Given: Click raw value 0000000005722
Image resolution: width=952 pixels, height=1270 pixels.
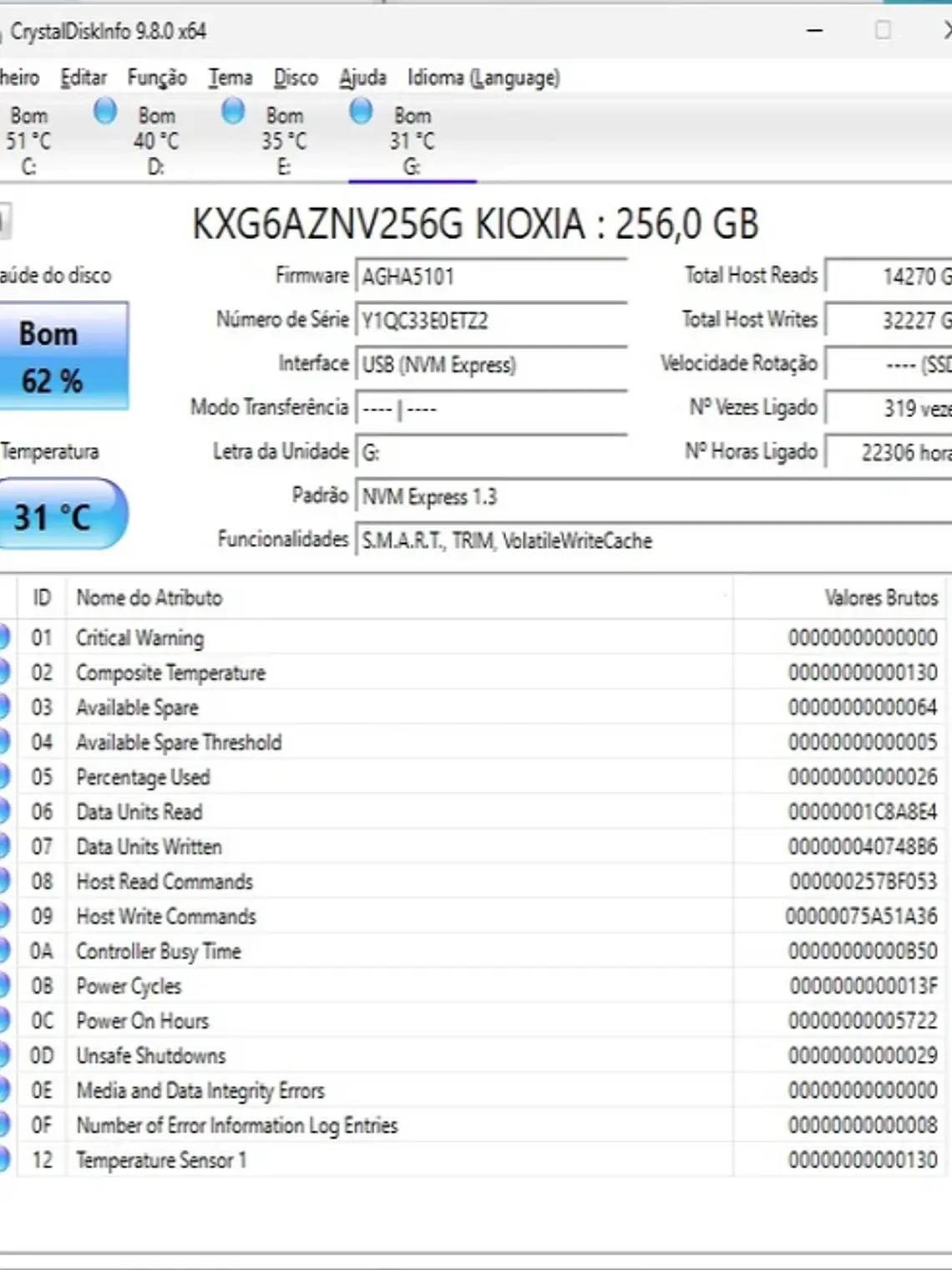Looking at the screenshot, I should pos(863,1021).
